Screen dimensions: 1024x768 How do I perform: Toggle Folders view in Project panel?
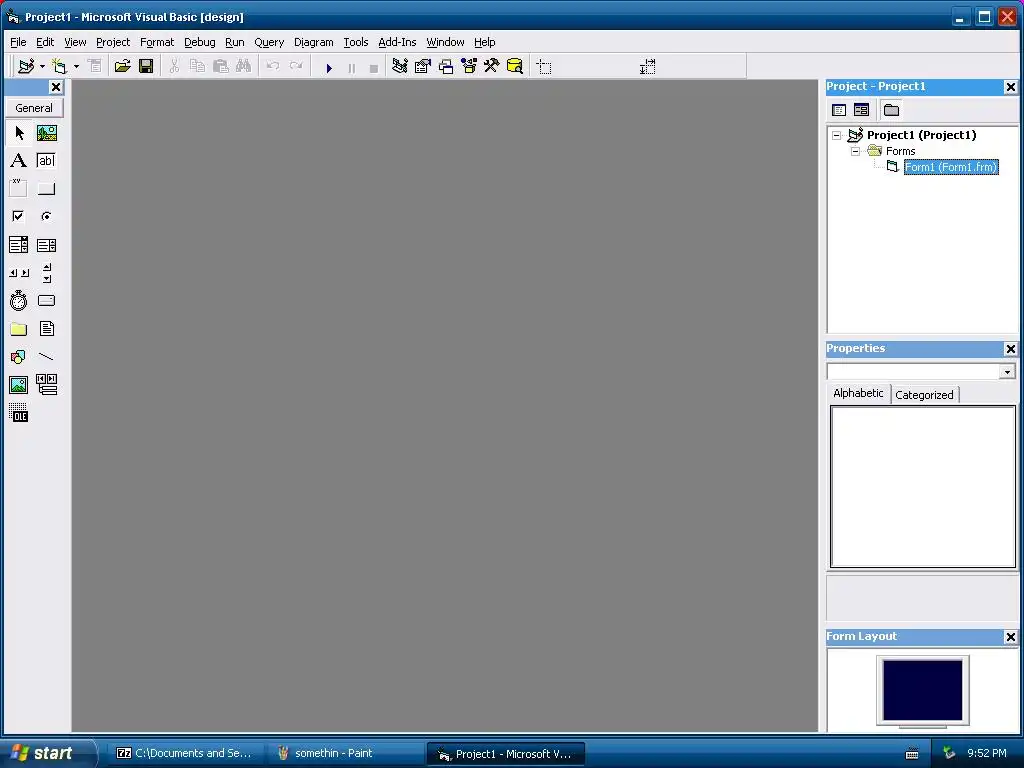tap(891, 110)
